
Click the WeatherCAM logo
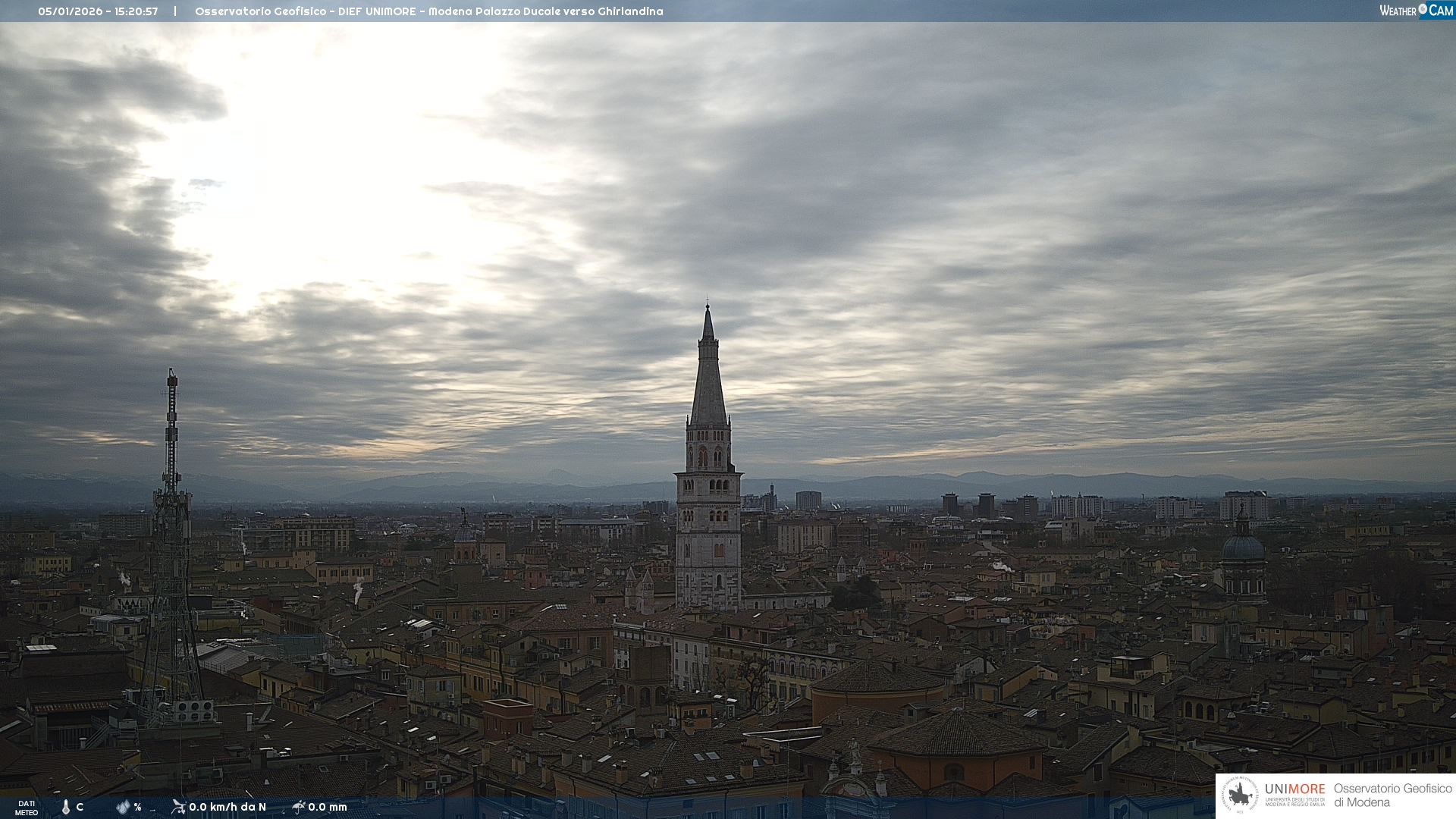[x=1415, y=11]
